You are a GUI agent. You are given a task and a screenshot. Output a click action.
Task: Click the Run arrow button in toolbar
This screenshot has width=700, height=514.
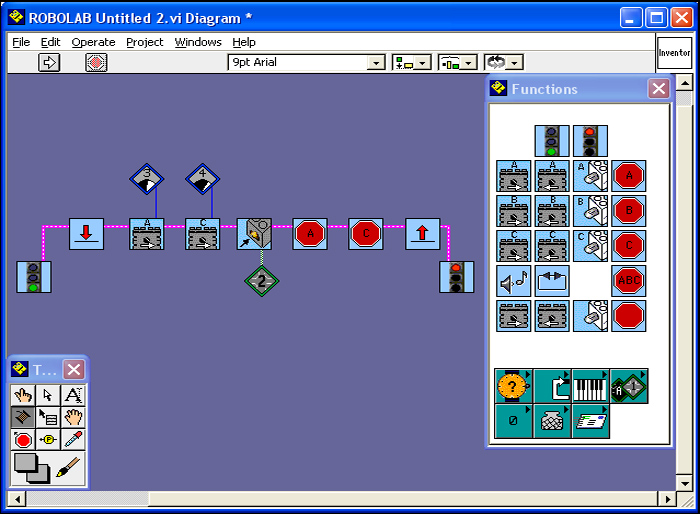49,62
